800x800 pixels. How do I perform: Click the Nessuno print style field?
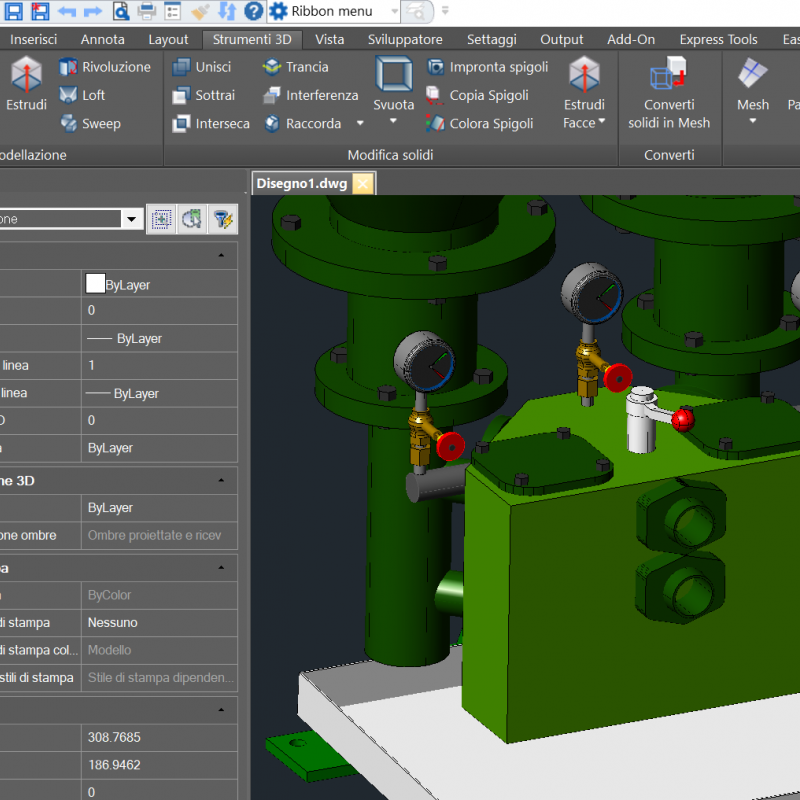coord(113,622)
